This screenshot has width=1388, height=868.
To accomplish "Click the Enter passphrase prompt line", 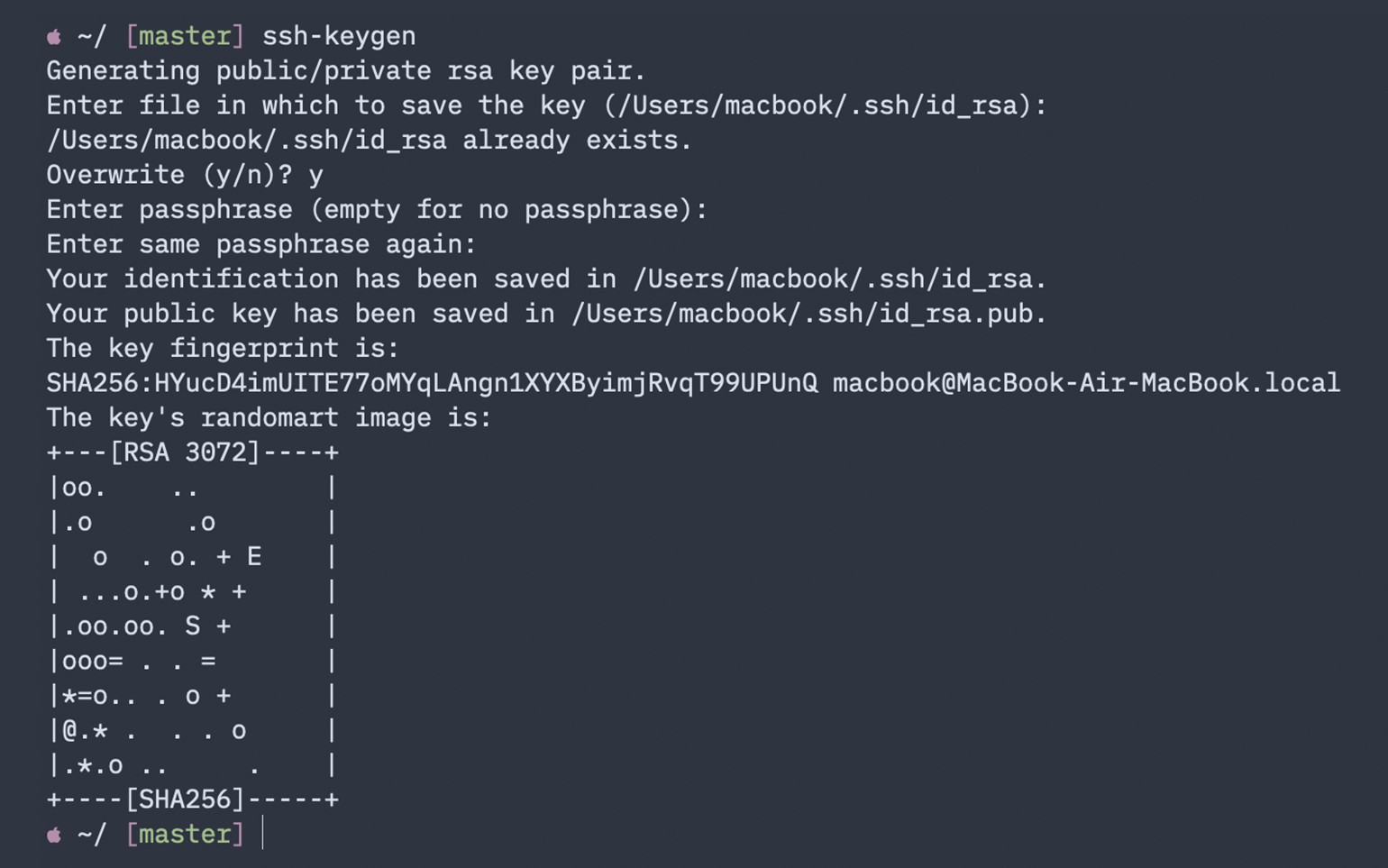I will [x=377, y=210].
